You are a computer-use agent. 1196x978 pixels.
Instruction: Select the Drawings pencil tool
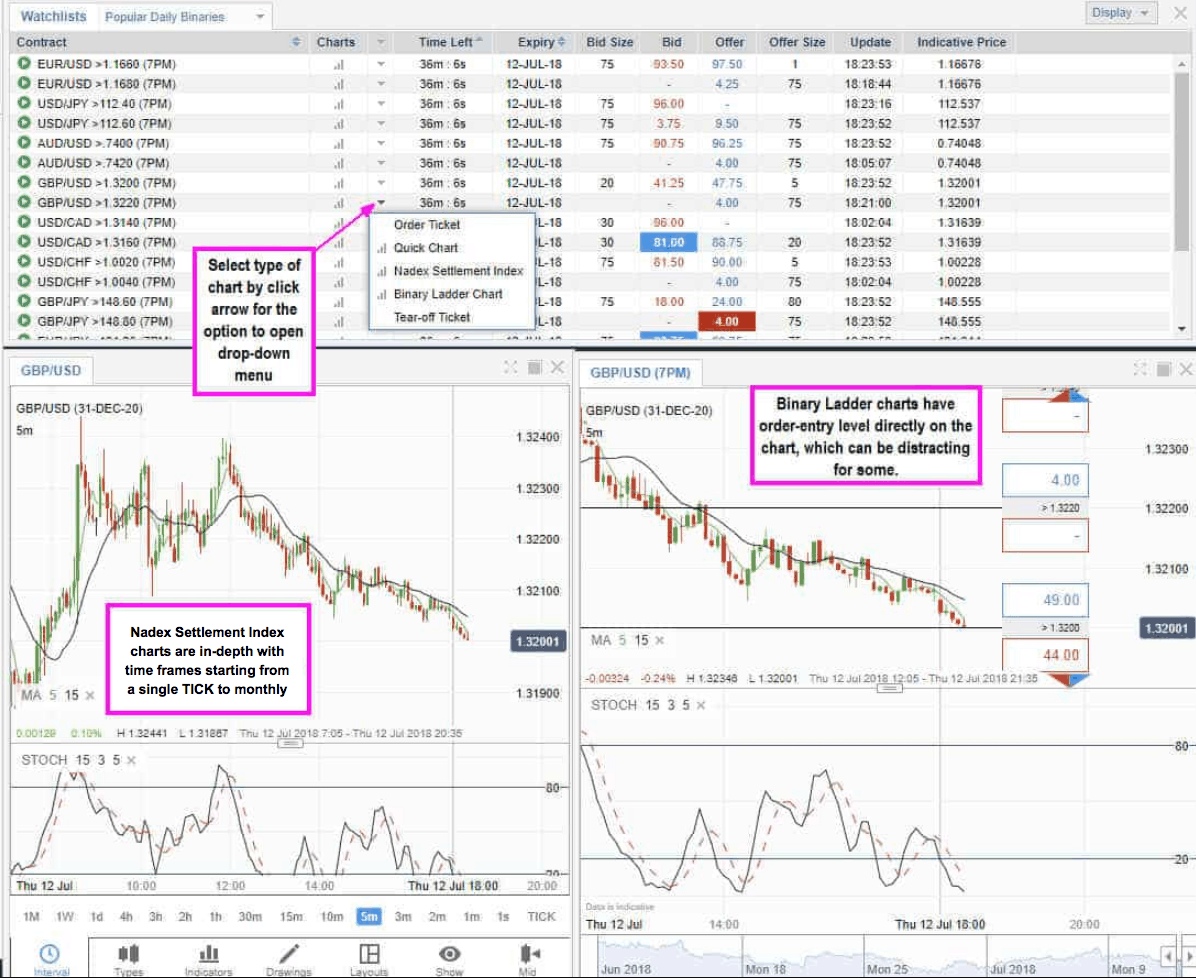(x=289, y=955)
